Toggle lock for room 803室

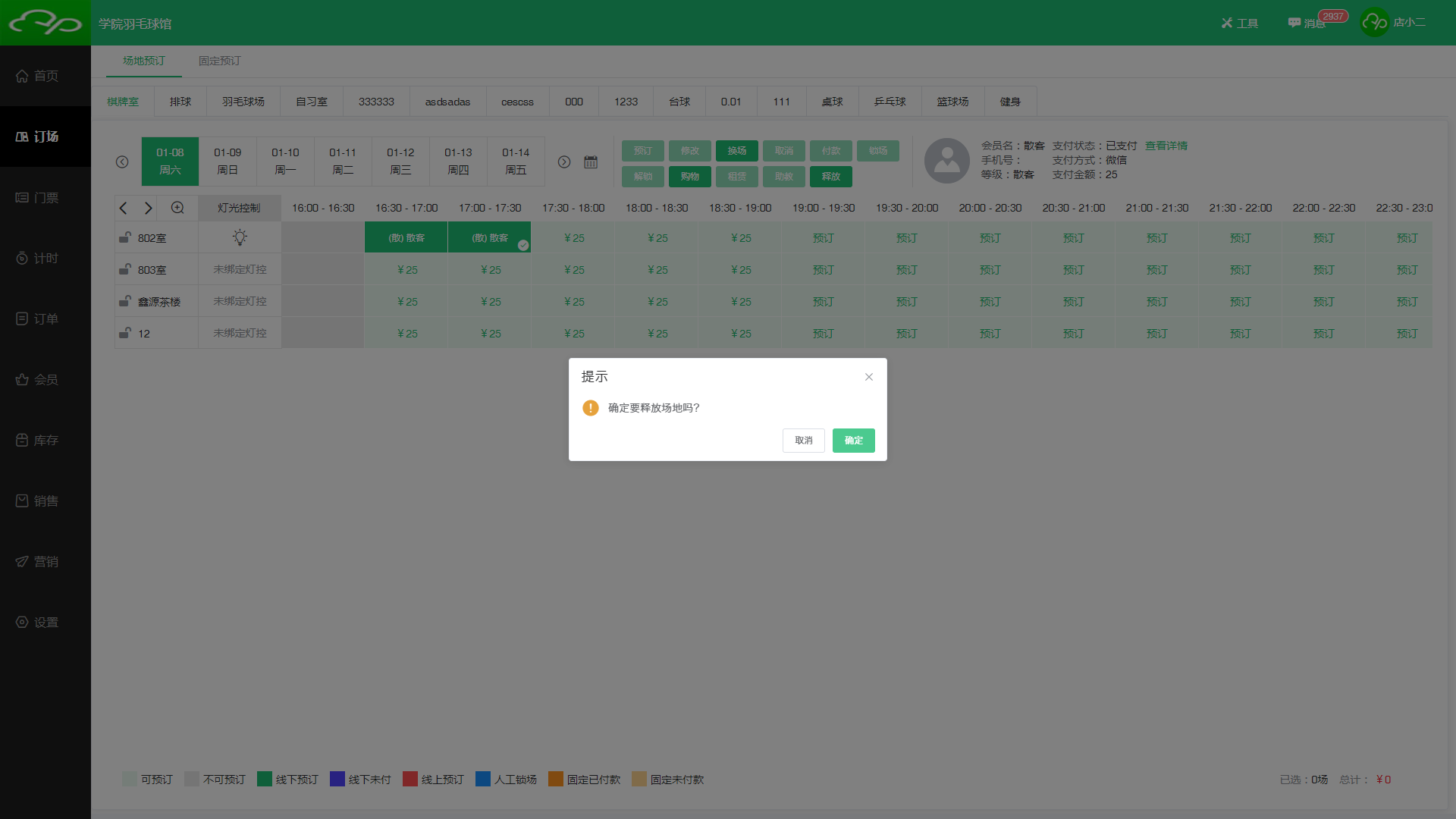coord(125,270)
